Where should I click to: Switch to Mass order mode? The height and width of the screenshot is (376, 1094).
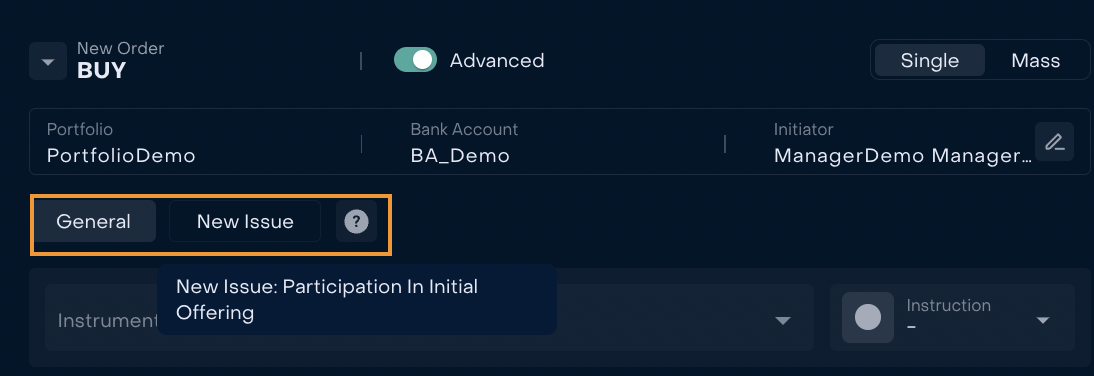click(1035, 61)
